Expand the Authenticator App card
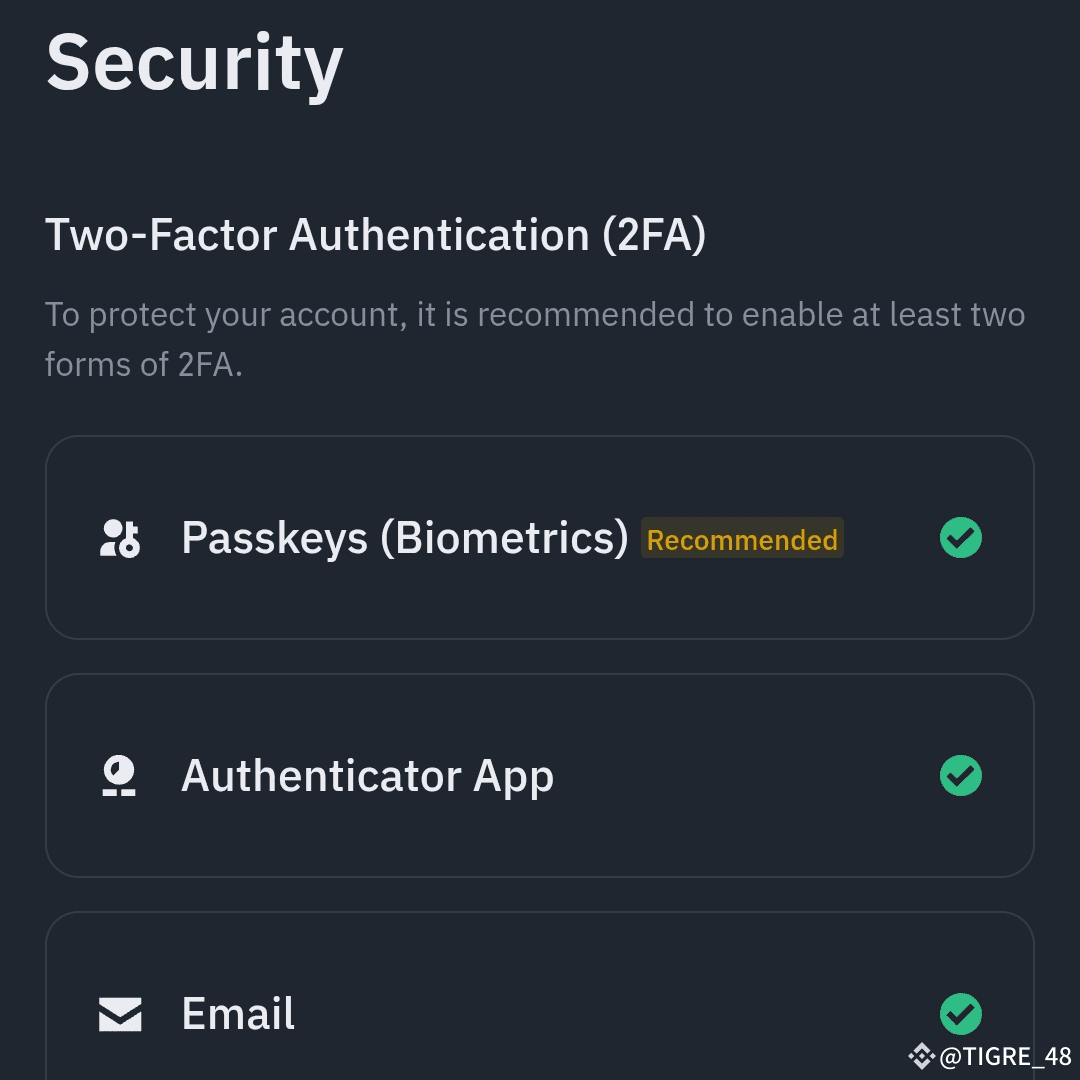 tap(540, 775)
